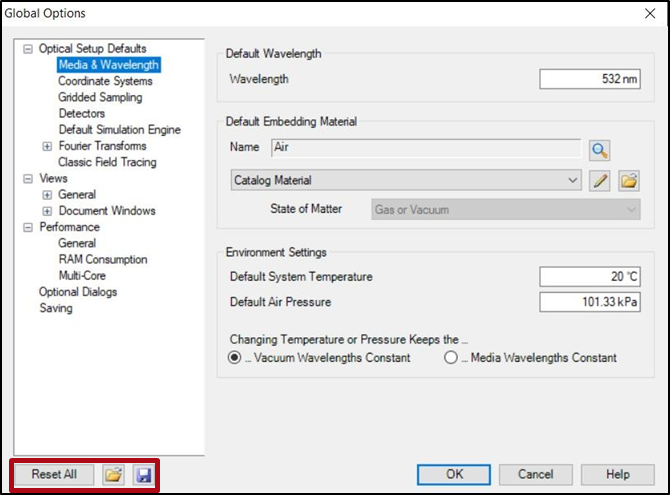Select Media Wavelengths Constant radio option
Image resolution: width=670 pixels, height=495 pixels.
451,358
